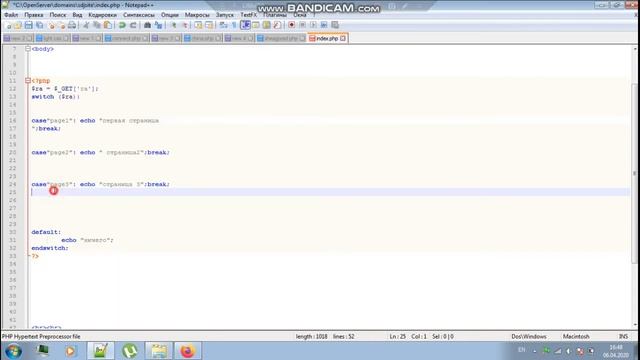Screen dimensions: 640x360
Task: Switch to the new 4 tab
Action: pyautogui.click(x=239, y=38)
